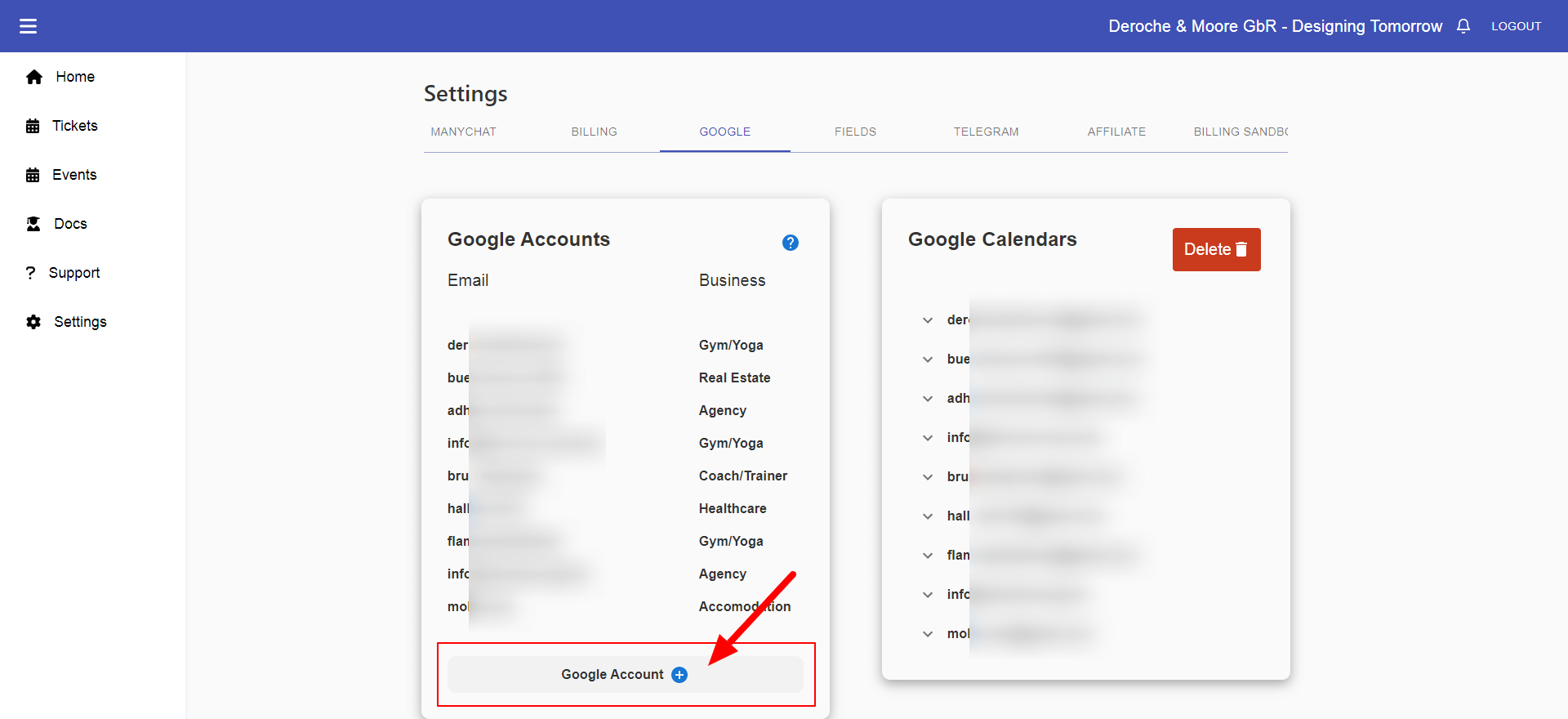
Task: Click the notification bell icon
Action: [x=1463, y=26]
